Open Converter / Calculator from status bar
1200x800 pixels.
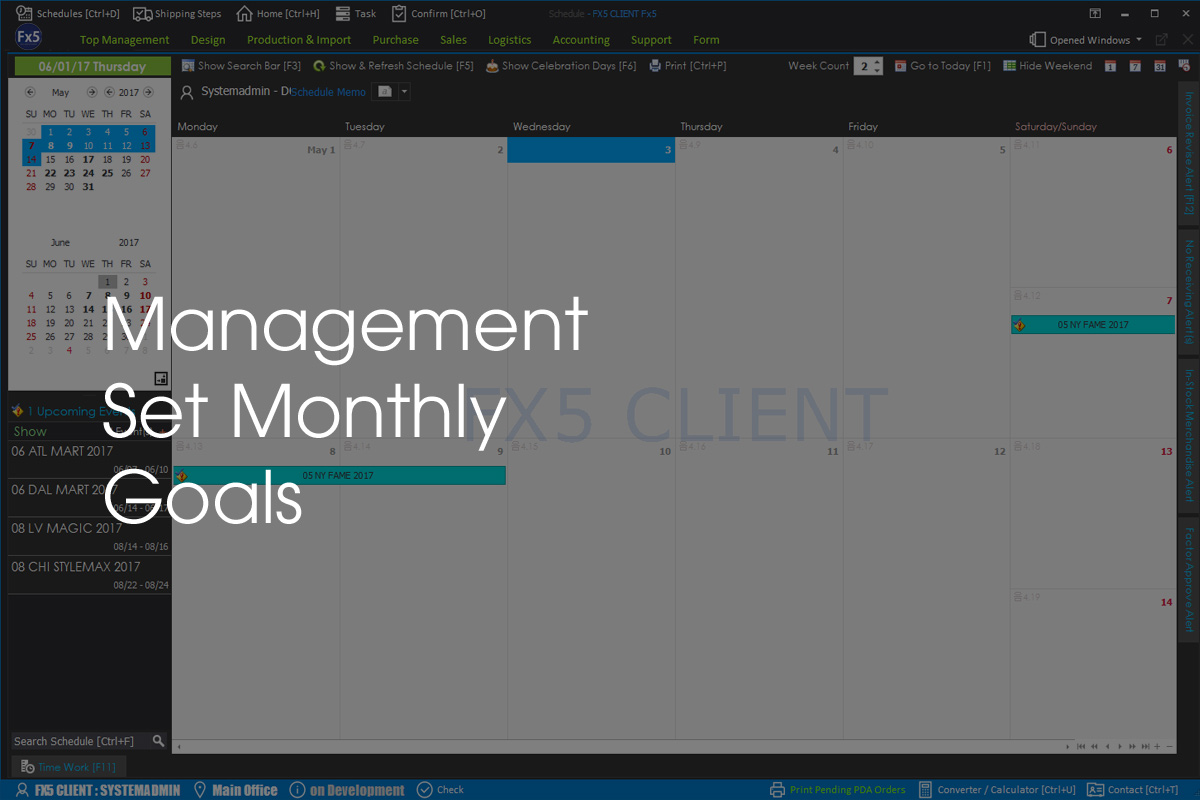click(997, 789)
